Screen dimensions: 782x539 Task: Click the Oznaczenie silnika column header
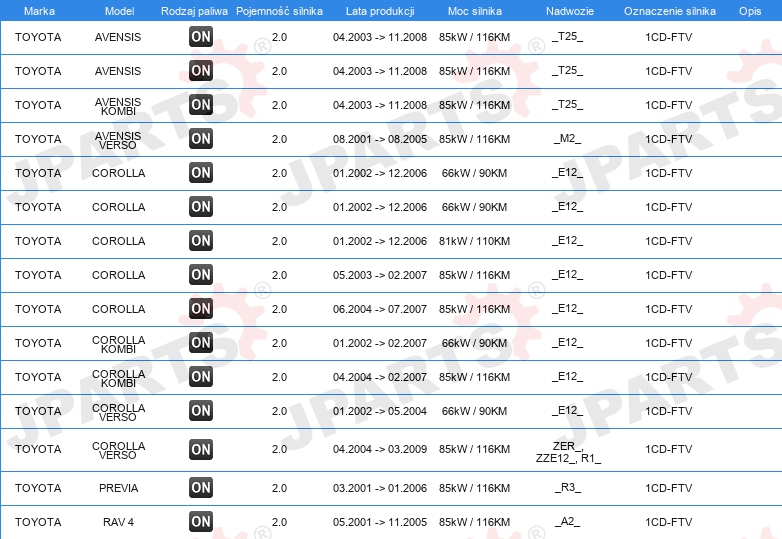[x=669, y=11]
